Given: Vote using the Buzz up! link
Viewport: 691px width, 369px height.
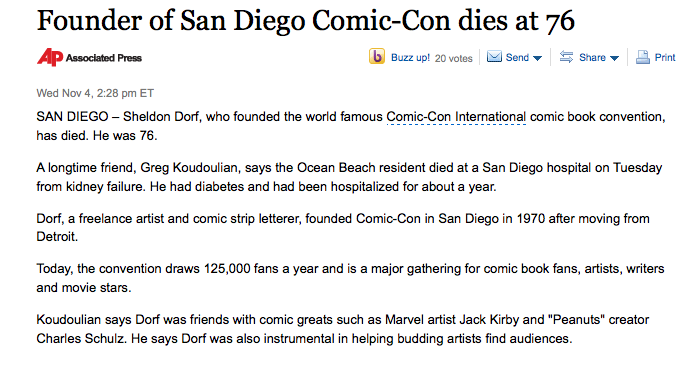Looking at the screenshot, I should (410, 58).
